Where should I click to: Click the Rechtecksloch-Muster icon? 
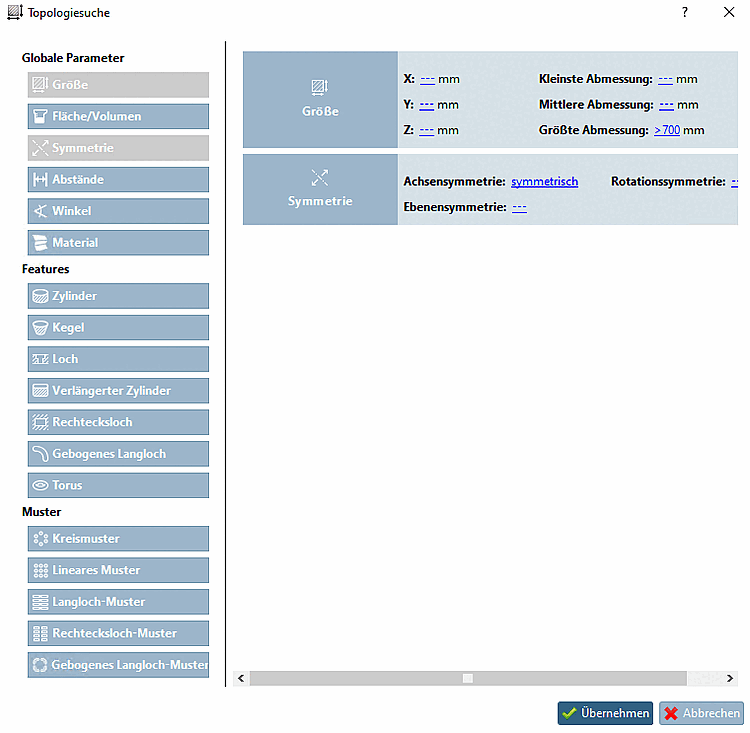40,633
